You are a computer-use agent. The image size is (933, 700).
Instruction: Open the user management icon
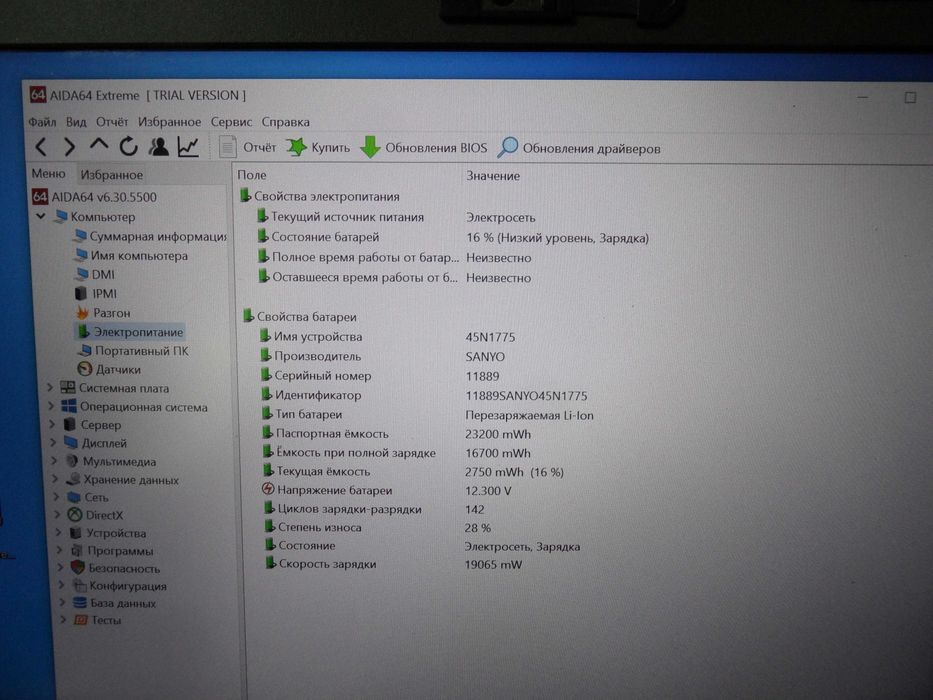click(x=158, y=146)
